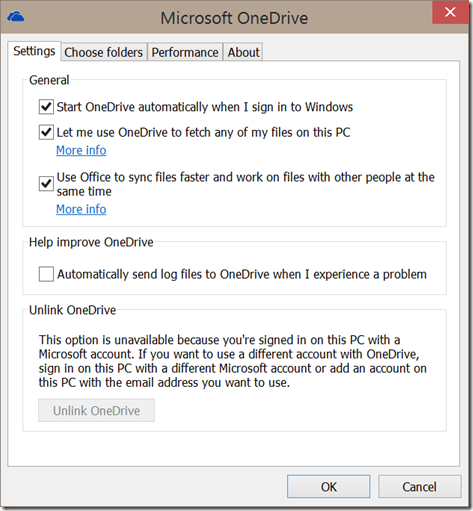Click the Unlink OneDrive group heading
Image resolution: width=473 pixels, height=511 pixels.
click(x=72, y=310)
